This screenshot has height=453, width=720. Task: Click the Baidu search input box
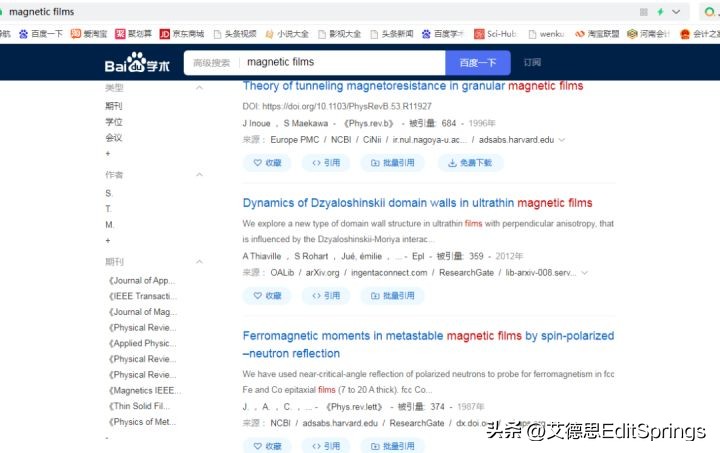pos(342,62)
